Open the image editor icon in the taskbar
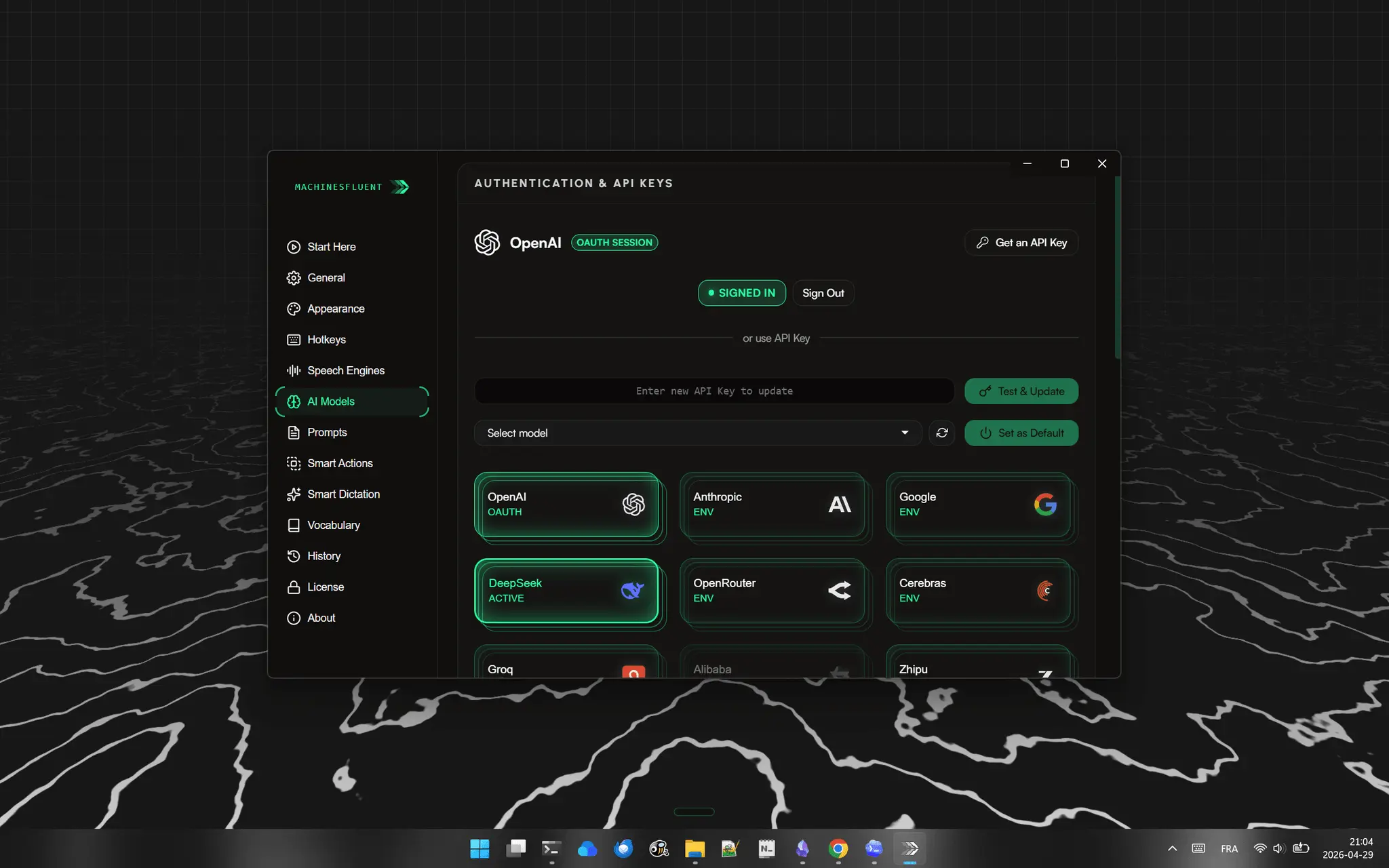This screenshot has height=868, width=1389. tap(730, 848)
